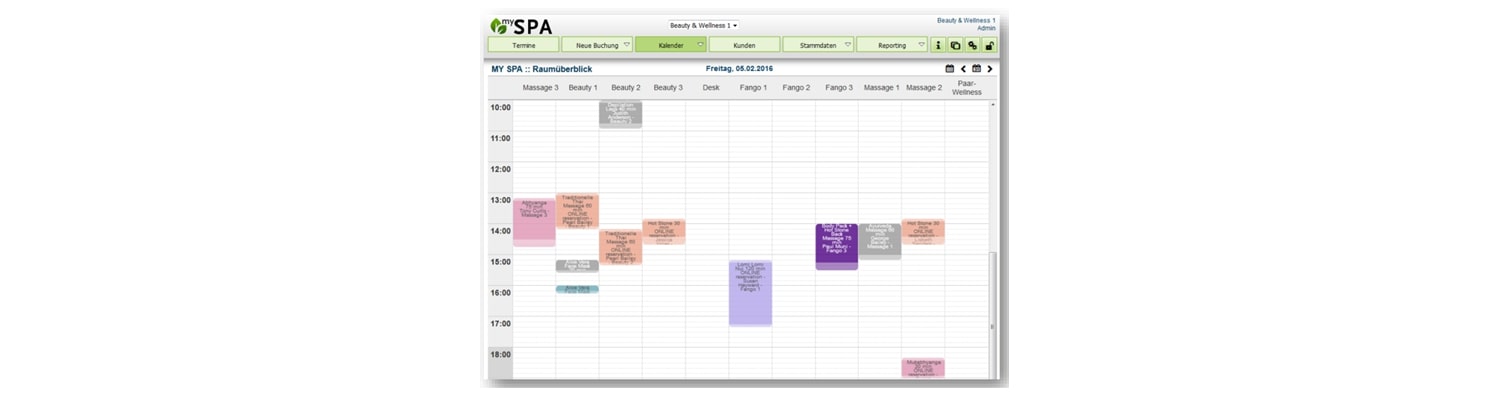1500x400 pixels.
Task: Open the teal 16:00 block in Beauty 1
Action: 577,289
